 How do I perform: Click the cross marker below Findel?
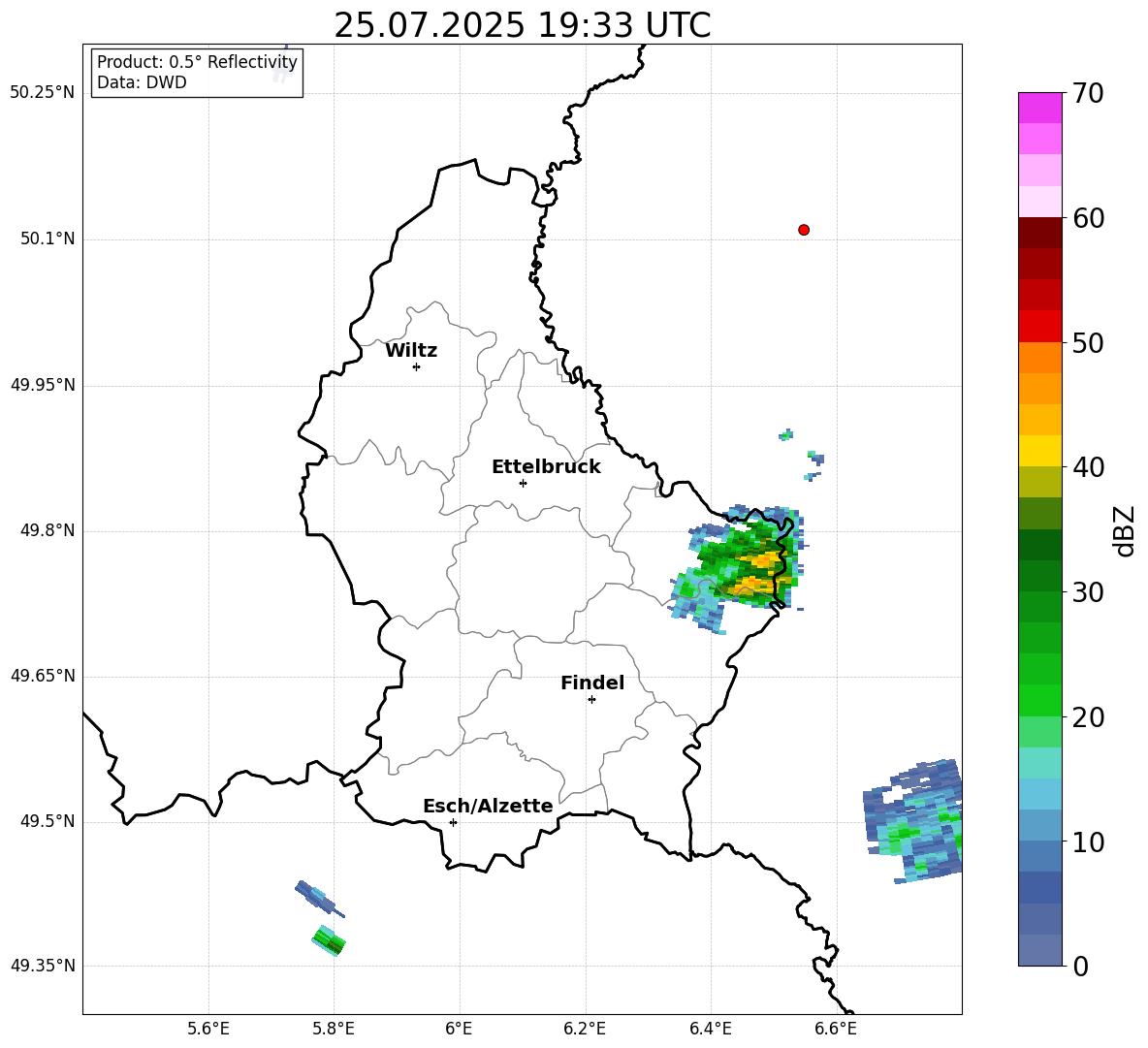tap(592, 700)
